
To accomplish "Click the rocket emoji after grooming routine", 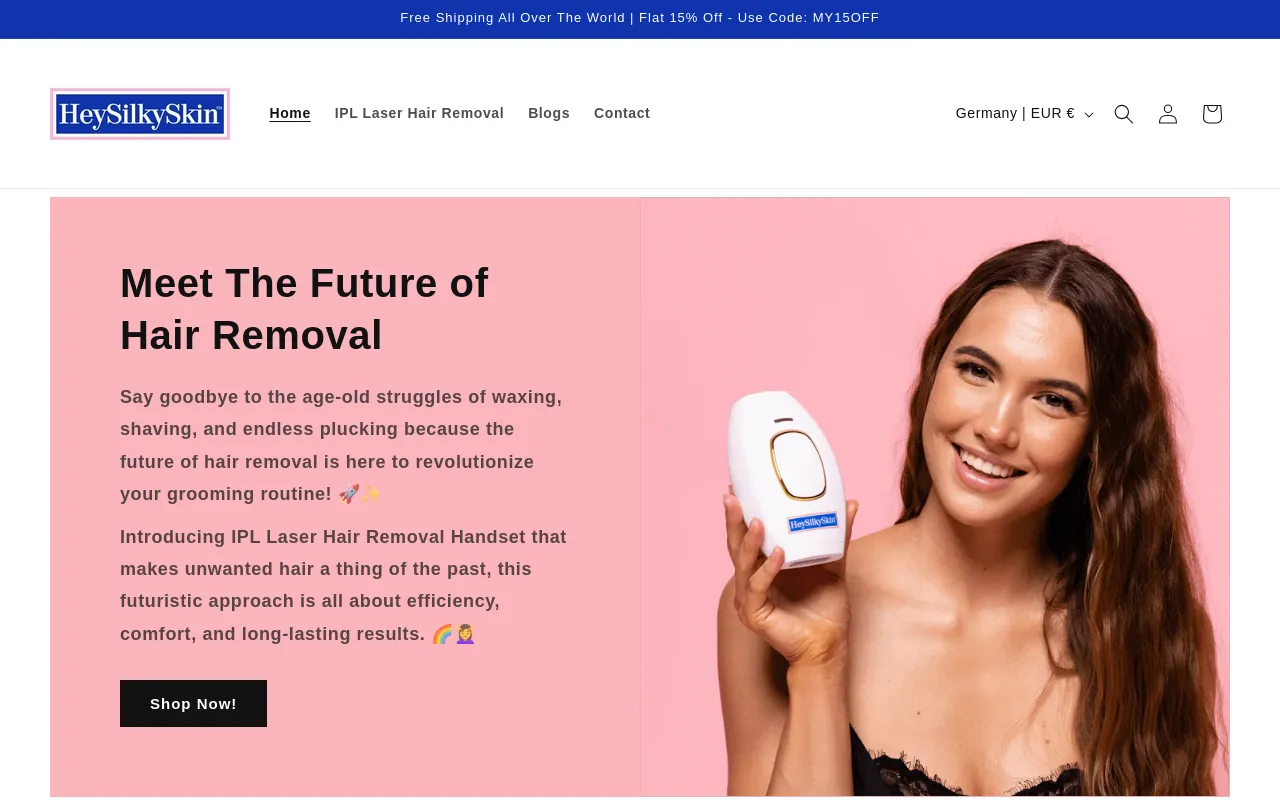I will (349, 494).
